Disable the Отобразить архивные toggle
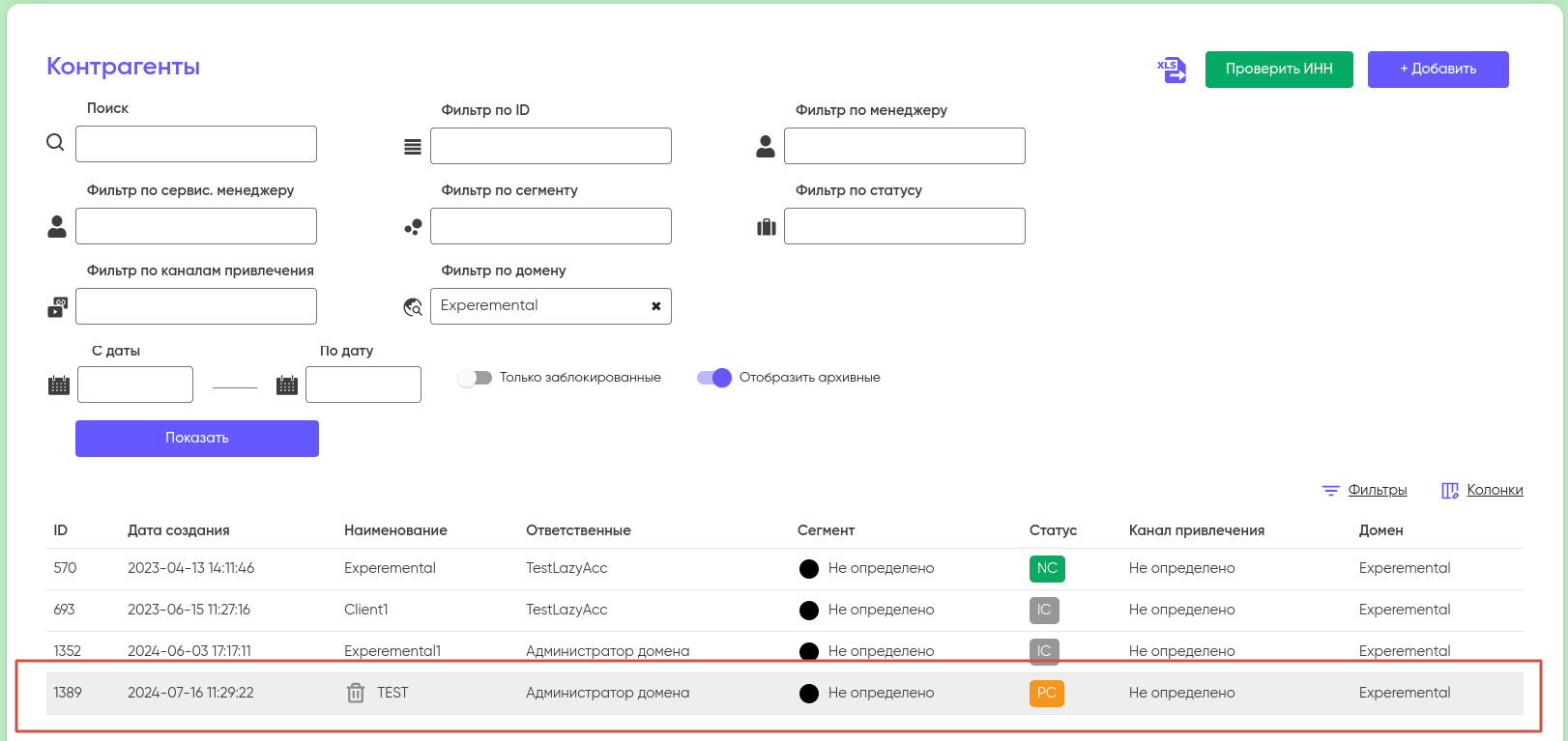1568x741 pixels. coord(714,378)
